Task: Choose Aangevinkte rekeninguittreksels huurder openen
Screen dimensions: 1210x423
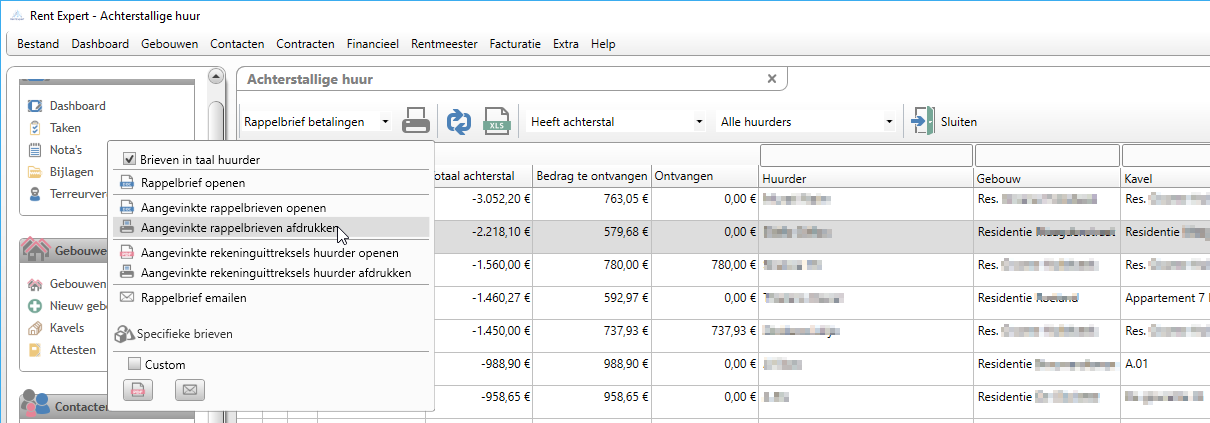Action: point(271,253)
